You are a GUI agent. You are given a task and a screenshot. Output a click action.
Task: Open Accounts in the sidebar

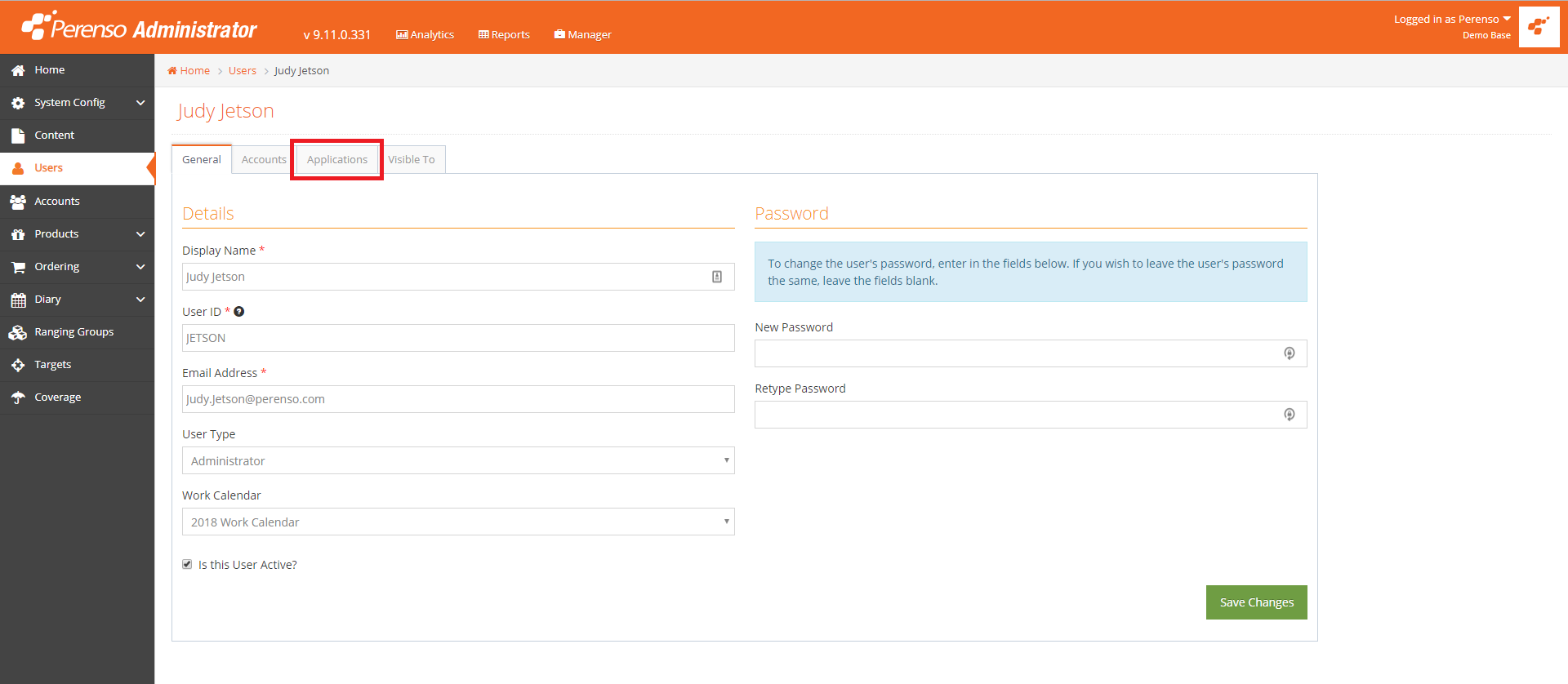click(x=77, y=202)
